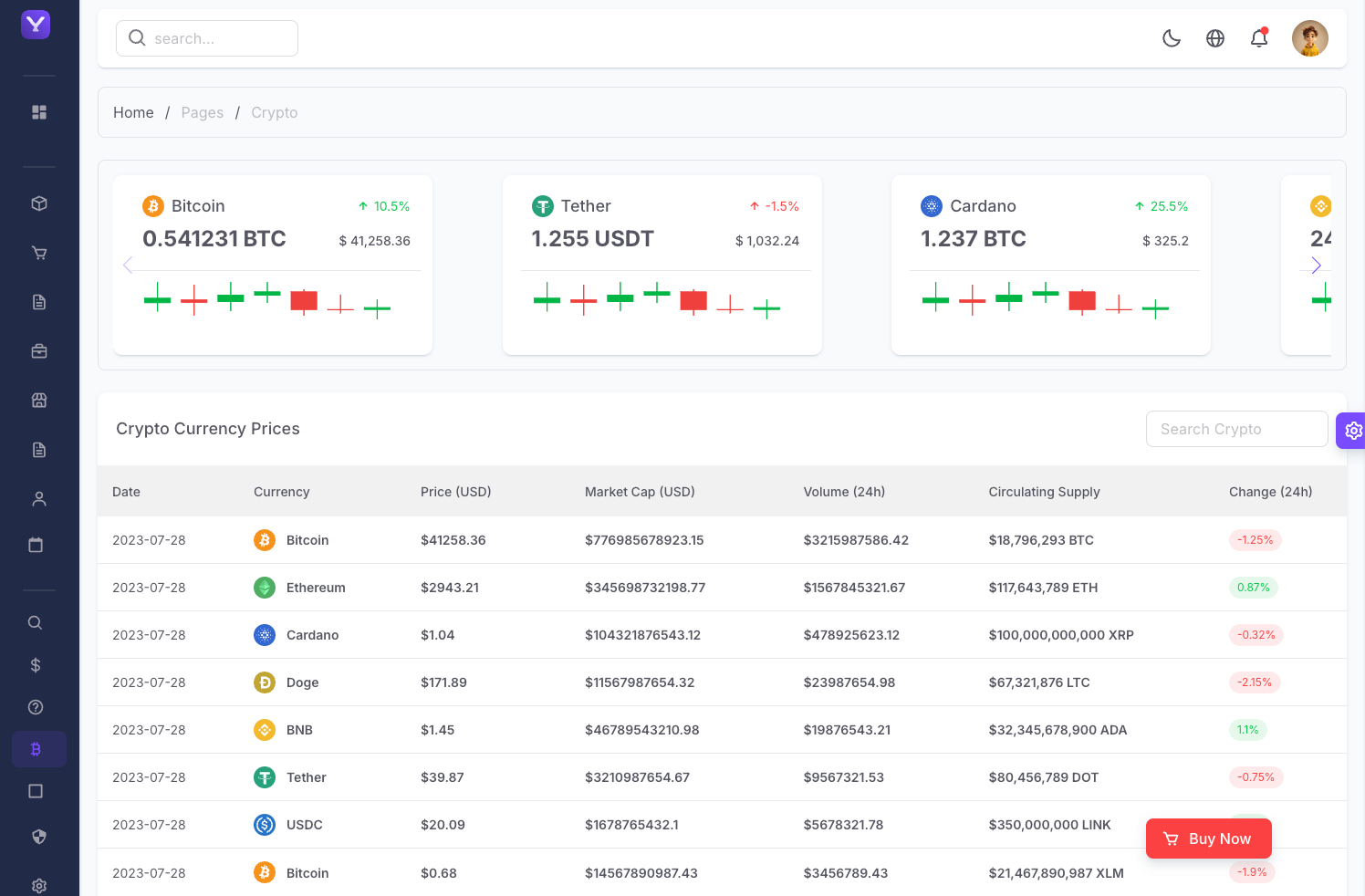Image resolution: width=1365 pixels, height=896 pixels.
Task: Open the notifications bell
Action: [1259, 38]
